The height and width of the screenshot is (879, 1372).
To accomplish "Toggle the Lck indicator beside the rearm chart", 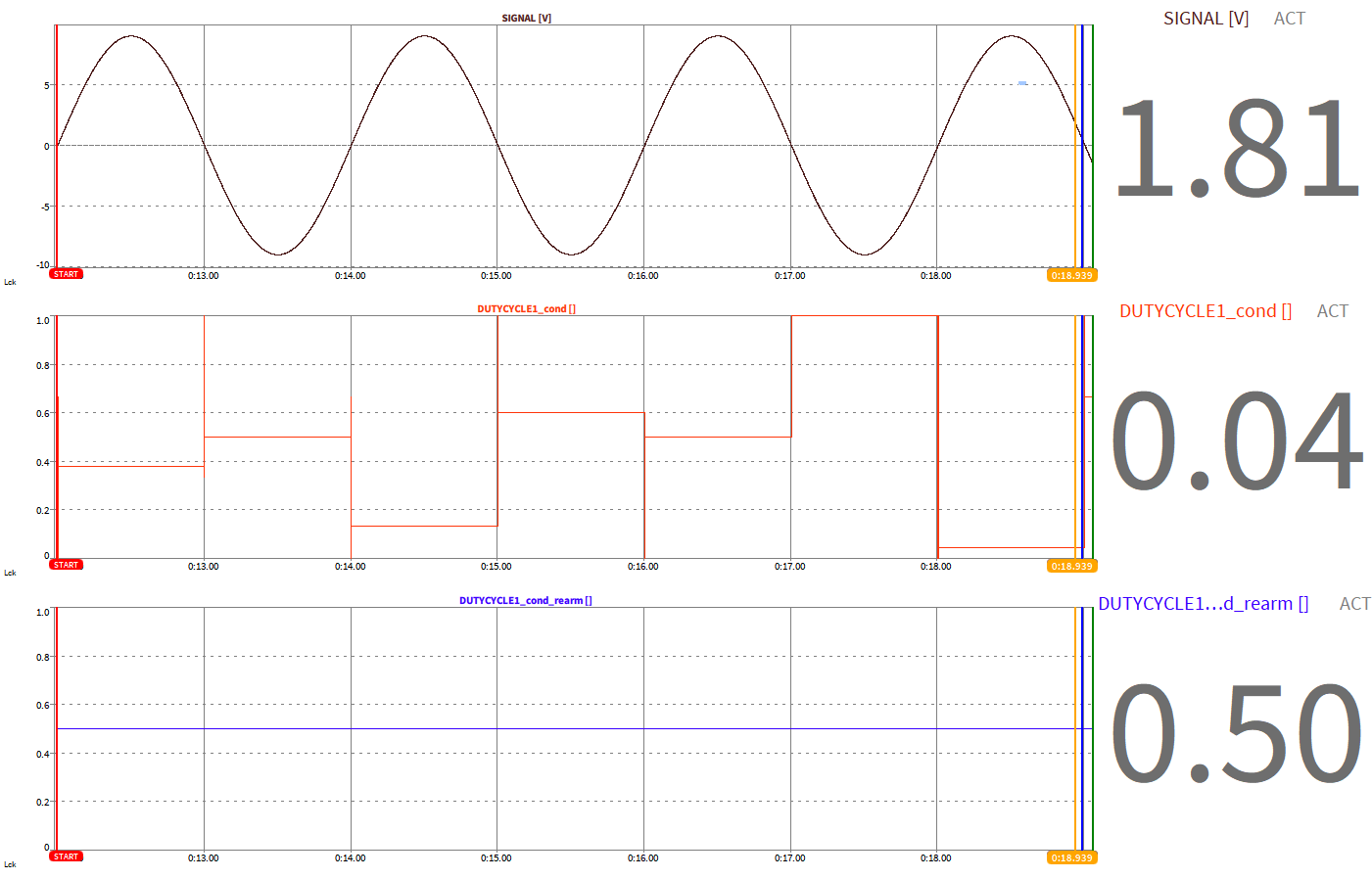I will point(10,864).
